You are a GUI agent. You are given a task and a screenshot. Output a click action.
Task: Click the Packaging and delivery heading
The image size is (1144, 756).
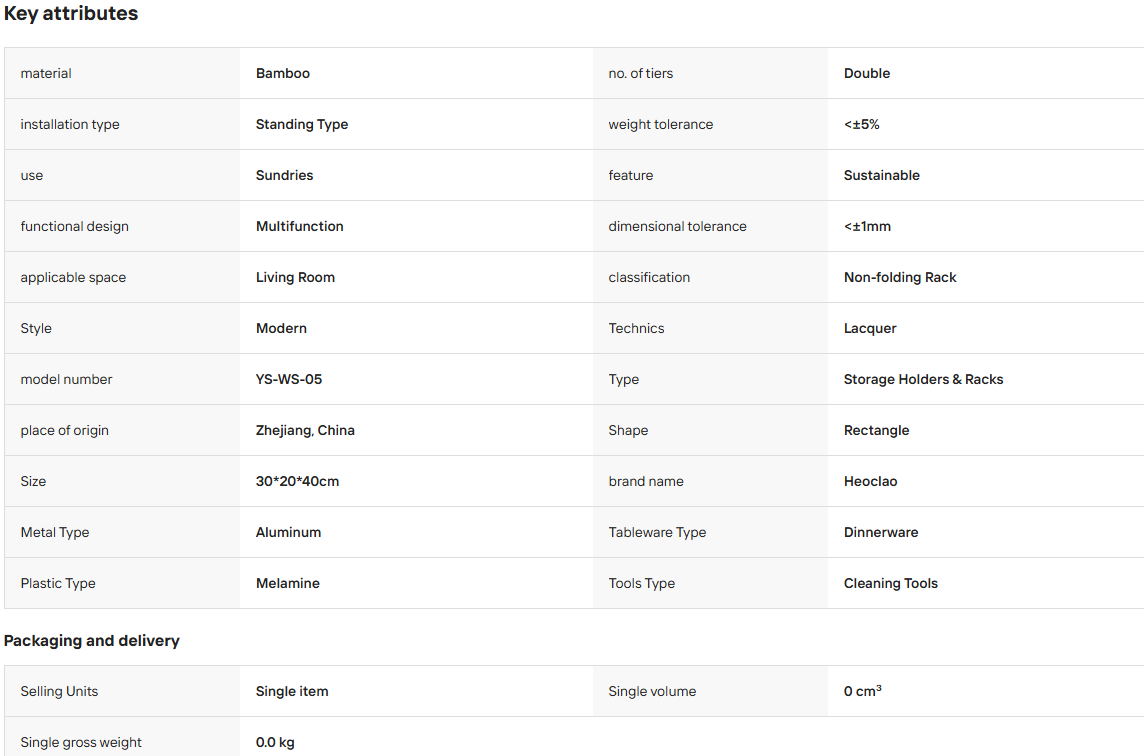92,641
